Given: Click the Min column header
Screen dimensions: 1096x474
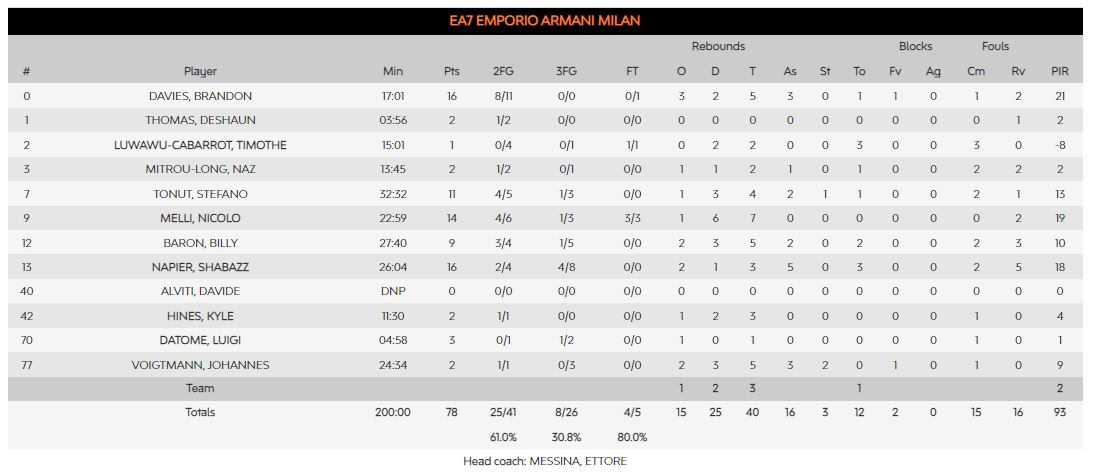Looking at the screenshot, I should click(x=393, y=71).
